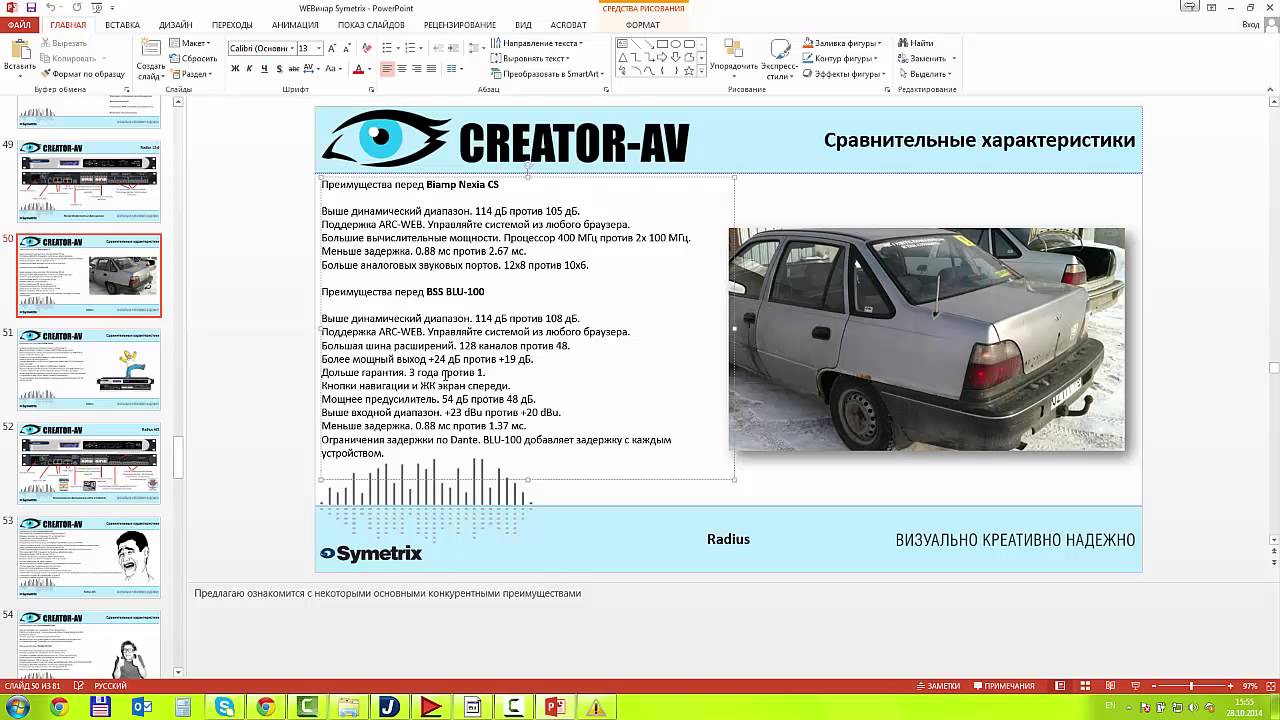Image resolution: width=1280 pixels, height=720 pixels.
Task: Click the notes text field below slide
Action: tap(730, 593)
